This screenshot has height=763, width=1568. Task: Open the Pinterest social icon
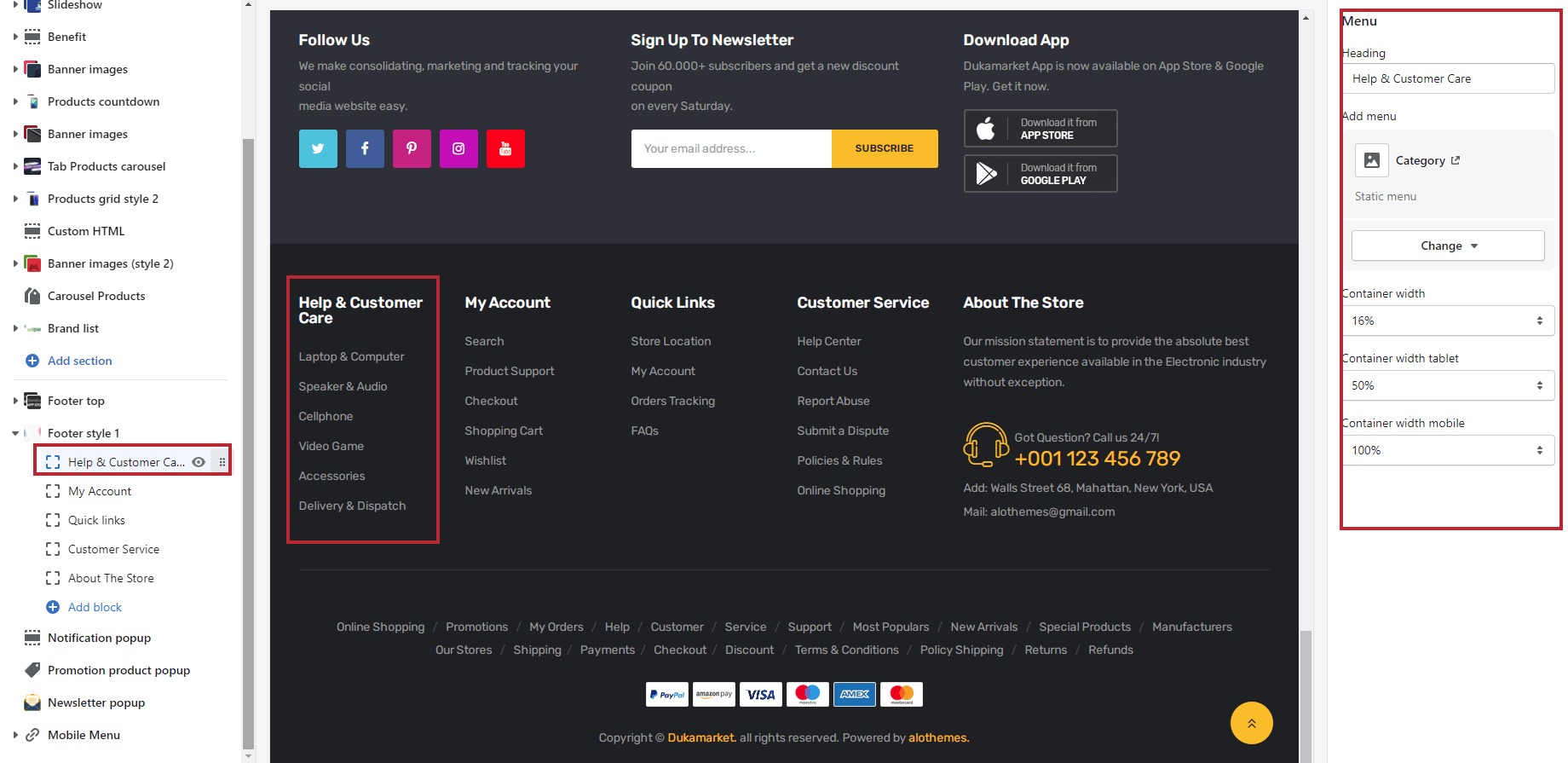point(412,148)
